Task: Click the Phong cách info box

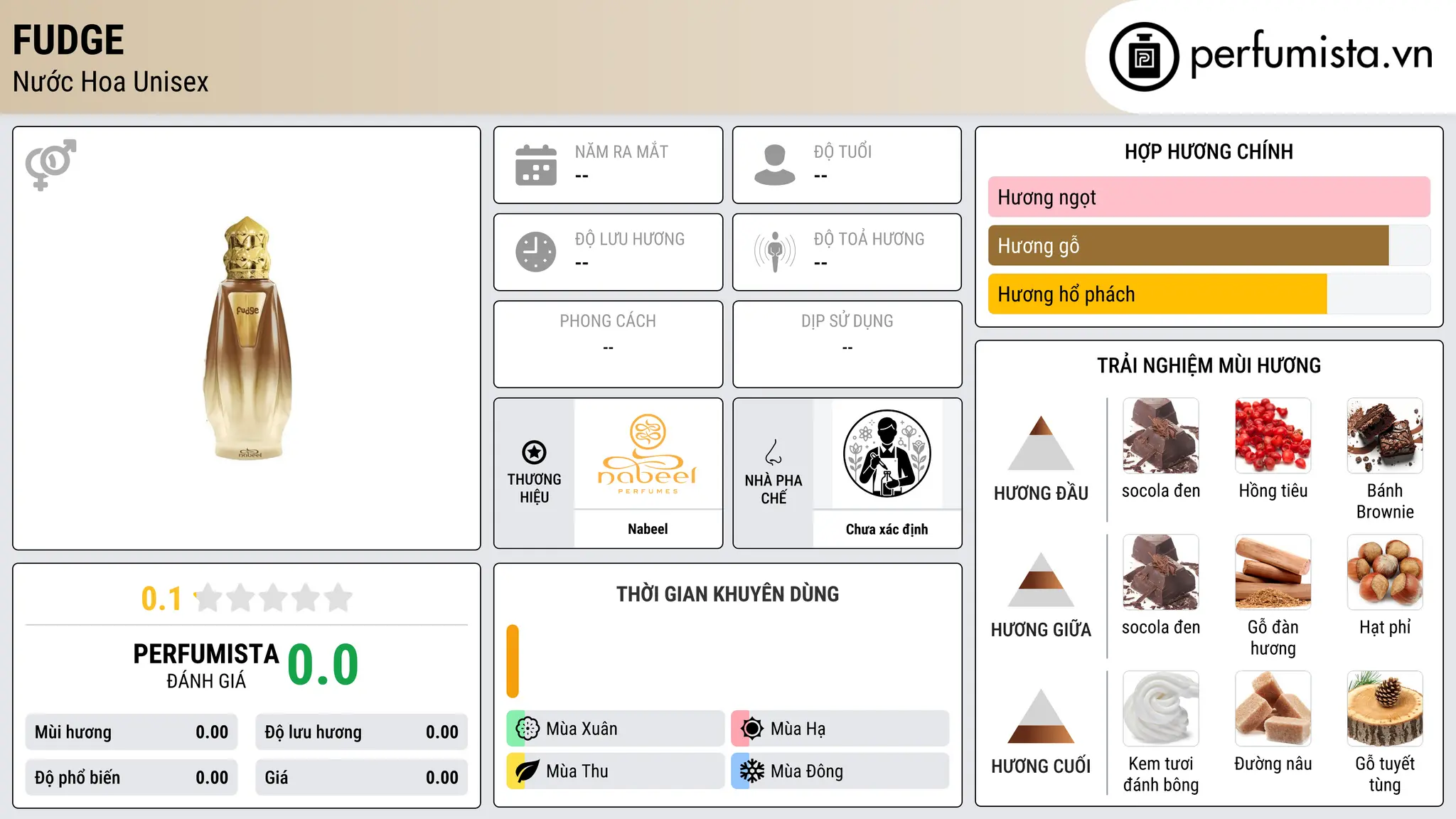Action: 608,344
